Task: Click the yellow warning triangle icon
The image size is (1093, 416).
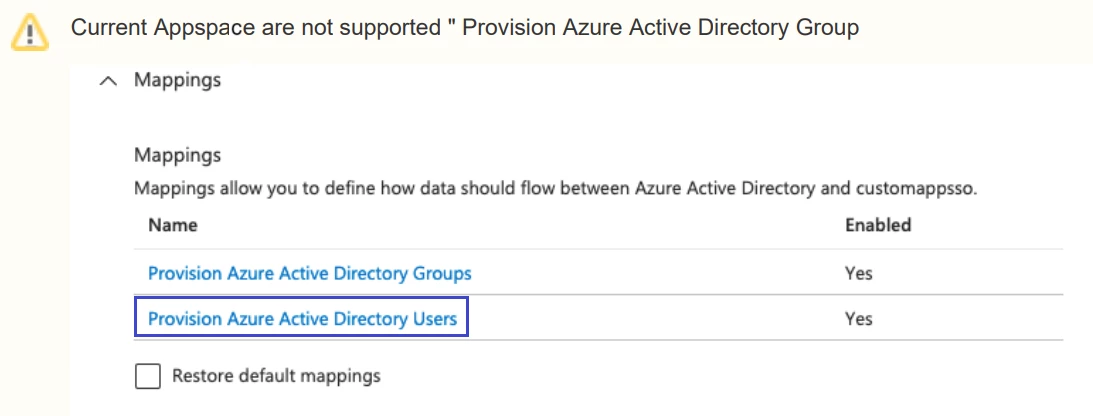Action: [x=29, y=31]
